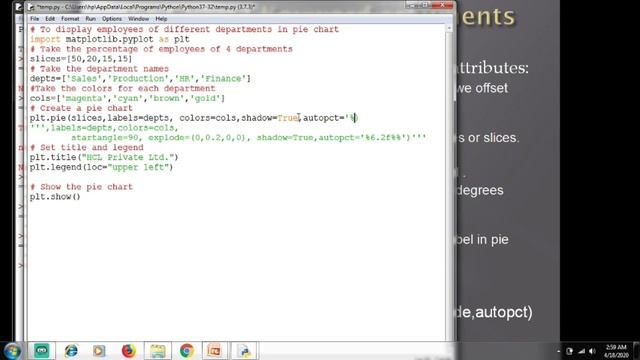Open the Run menu

(x=90, y=19)
